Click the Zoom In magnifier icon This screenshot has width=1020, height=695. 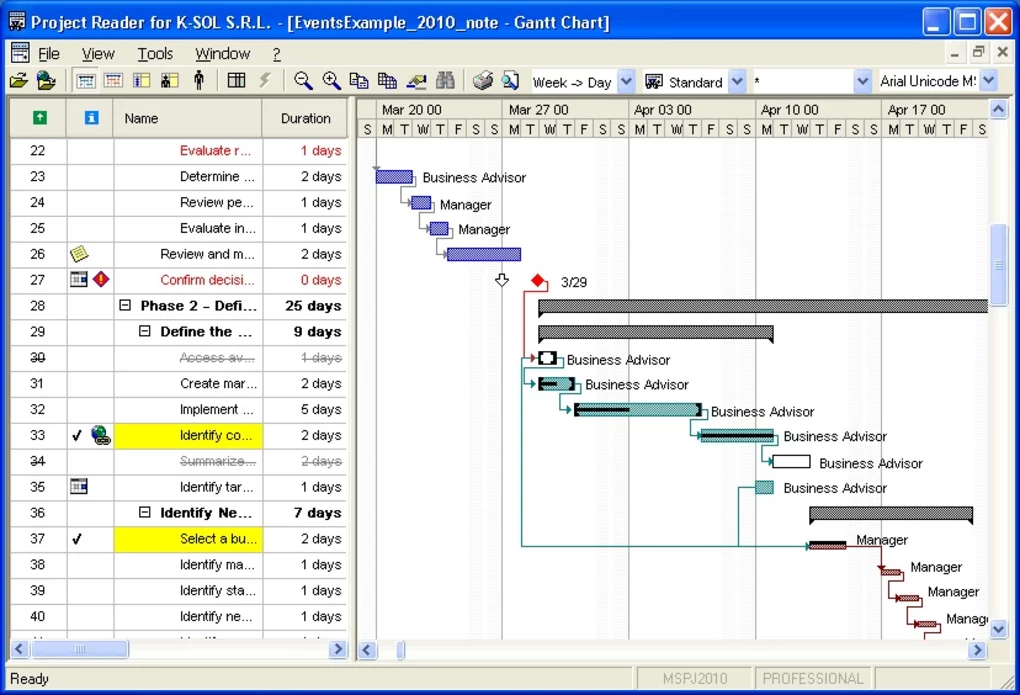tap(332, 81)
